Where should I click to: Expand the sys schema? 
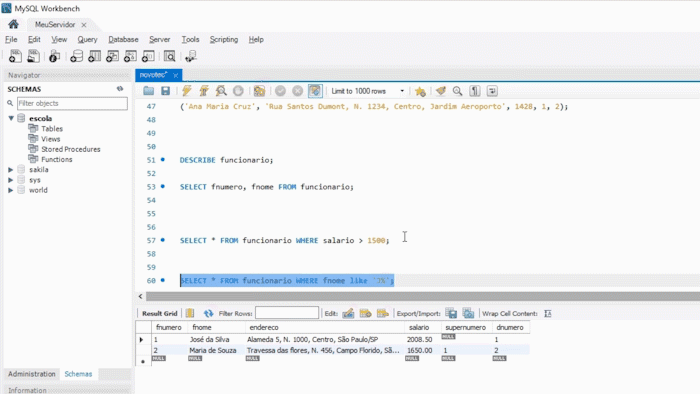pos(11,180)
